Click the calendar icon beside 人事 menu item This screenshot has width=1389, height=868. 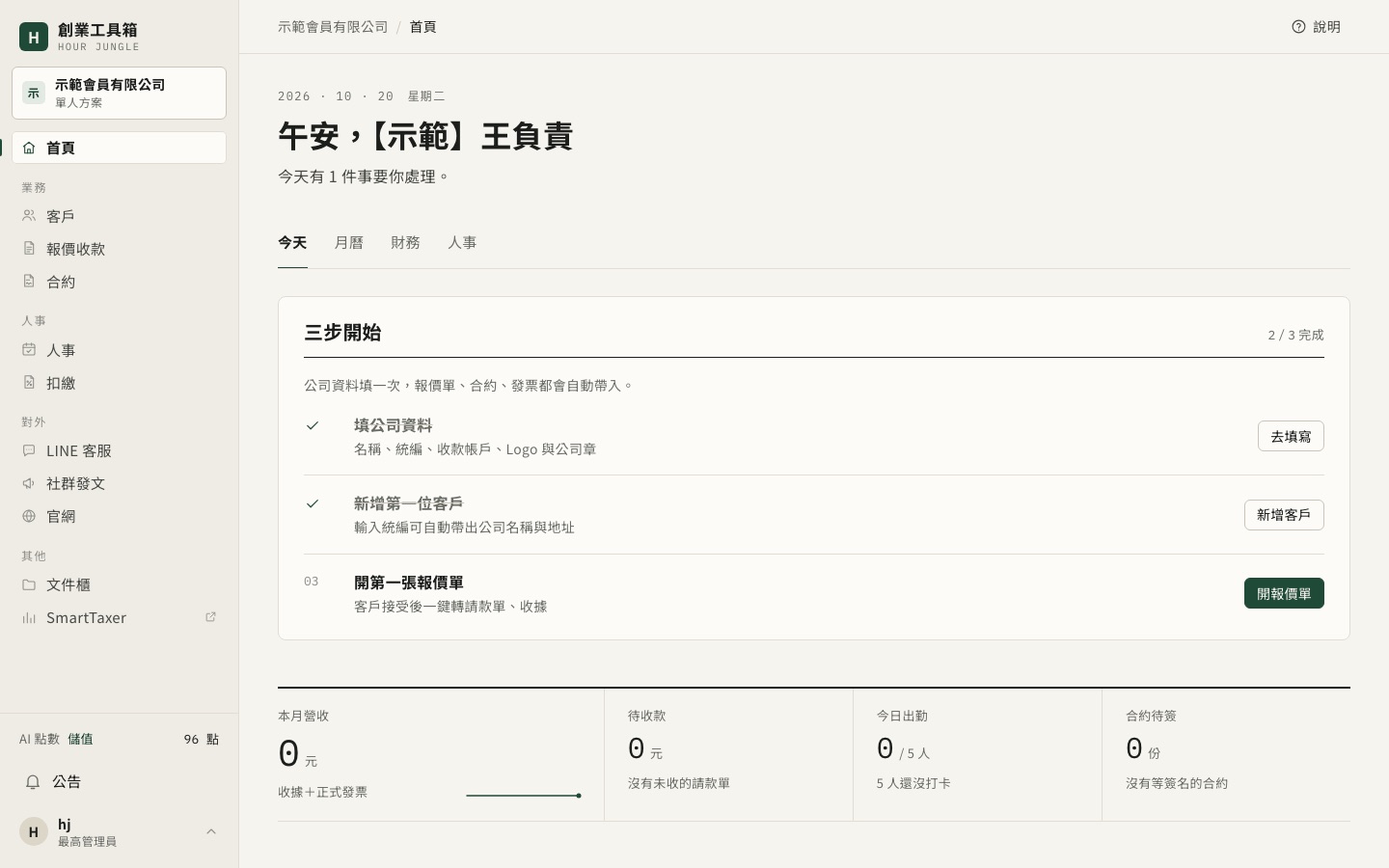(x=29, y=350)
